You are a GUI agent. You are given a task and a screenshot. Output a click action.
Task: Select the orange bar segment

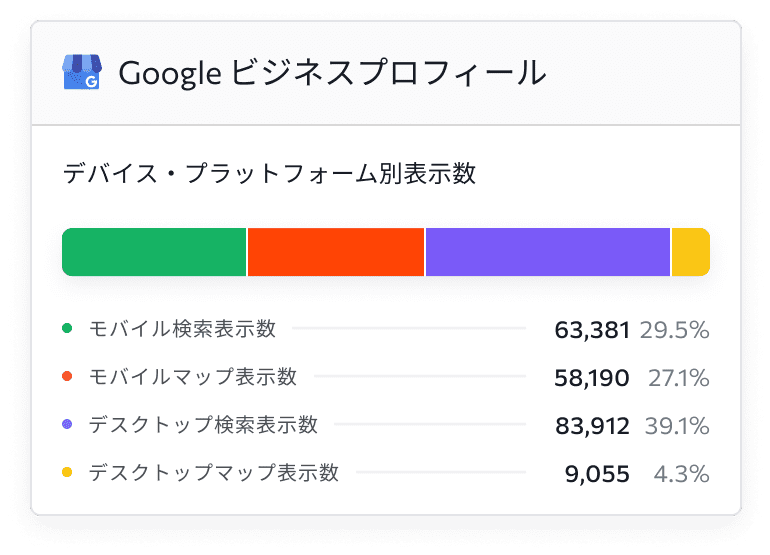tap(336, 252)
